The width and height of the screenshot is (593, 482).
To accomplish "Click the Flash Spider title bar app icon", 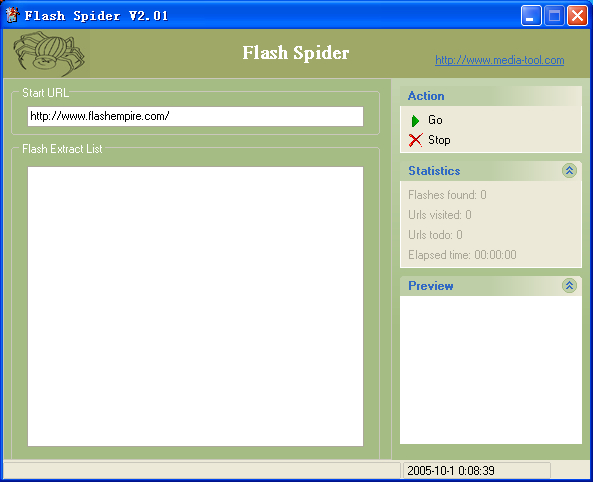I will (12, 15).
